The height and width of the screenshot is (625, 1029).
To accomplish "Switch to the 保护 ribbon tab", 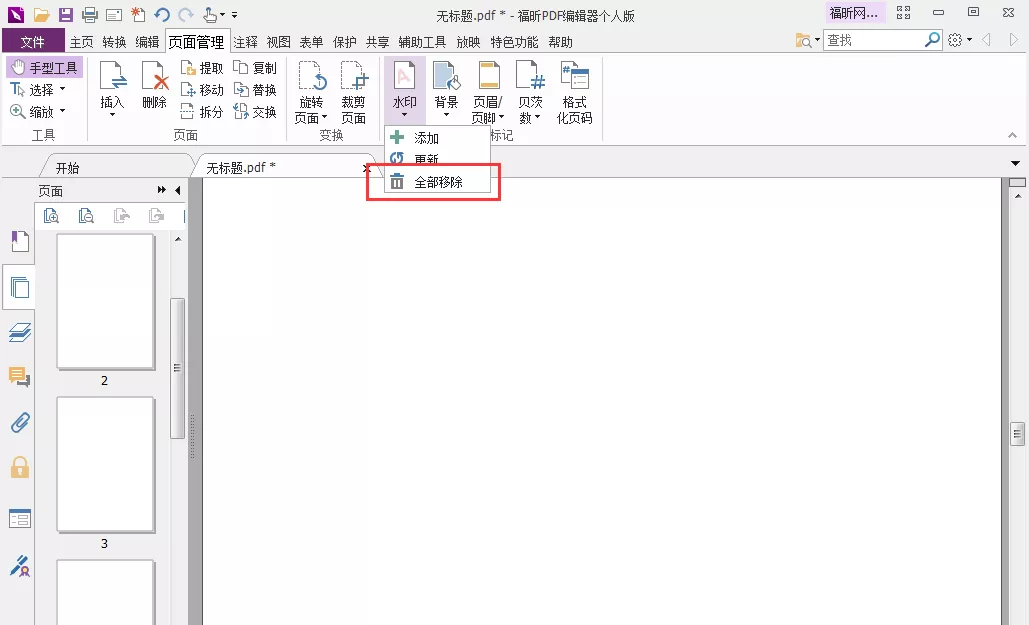I will coord(345,42).
